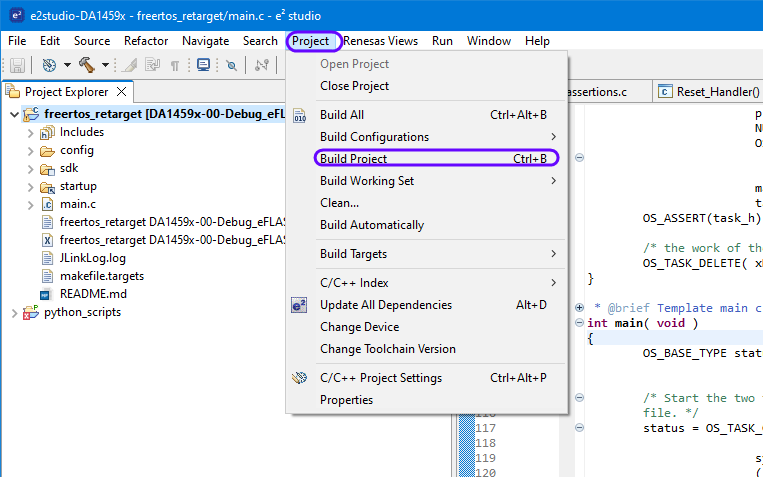The image size is (763, 477).
Task: Click the grayed block selection toolbar icon
Action: (x=153, y=65)
